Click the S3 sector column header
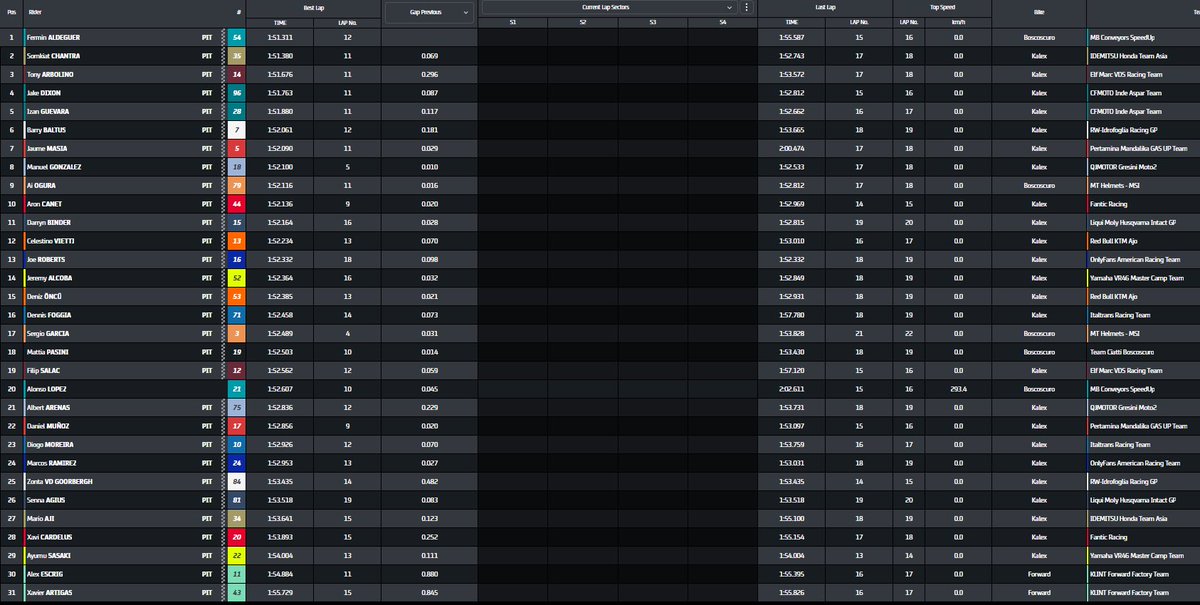This screenshot has width=1200, height=605. (x=652, y=21)
